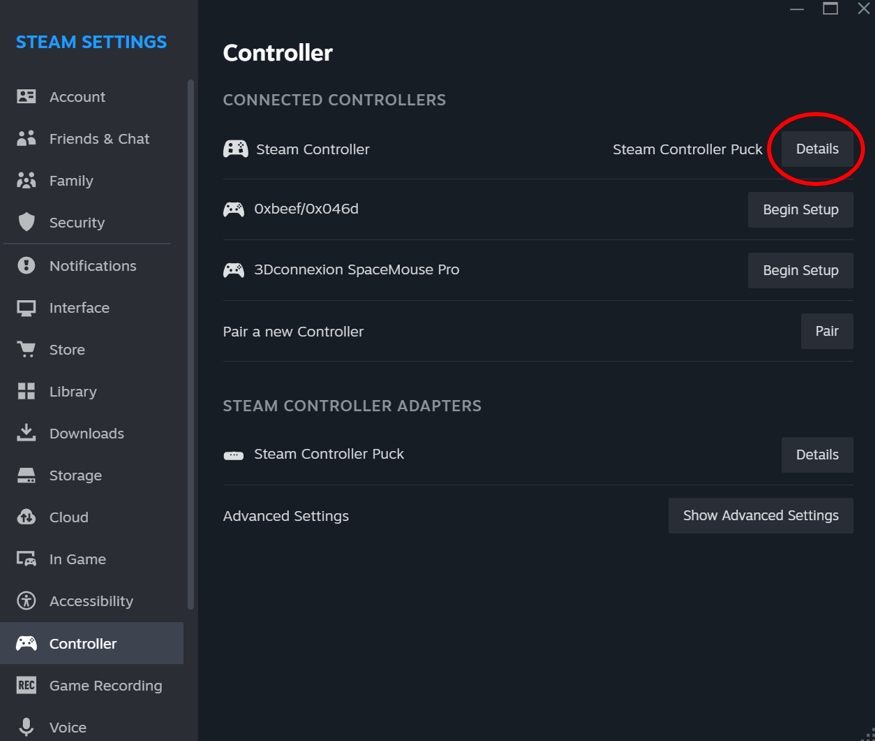875x741 pixels.
Task: Select the Interface label in sidebar
Action: (x=79, y=307)
